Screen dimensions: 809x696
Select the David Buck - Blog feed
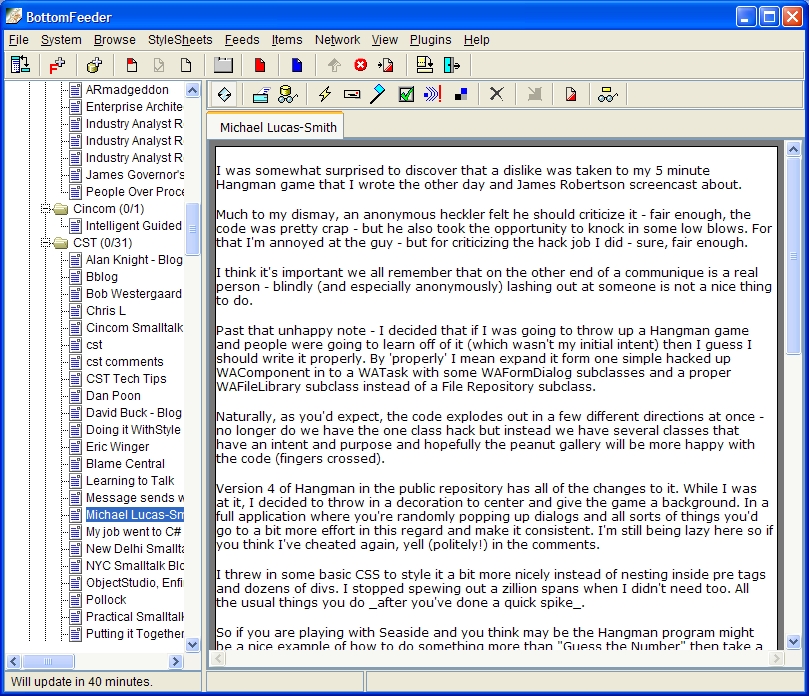click(134, 413)
